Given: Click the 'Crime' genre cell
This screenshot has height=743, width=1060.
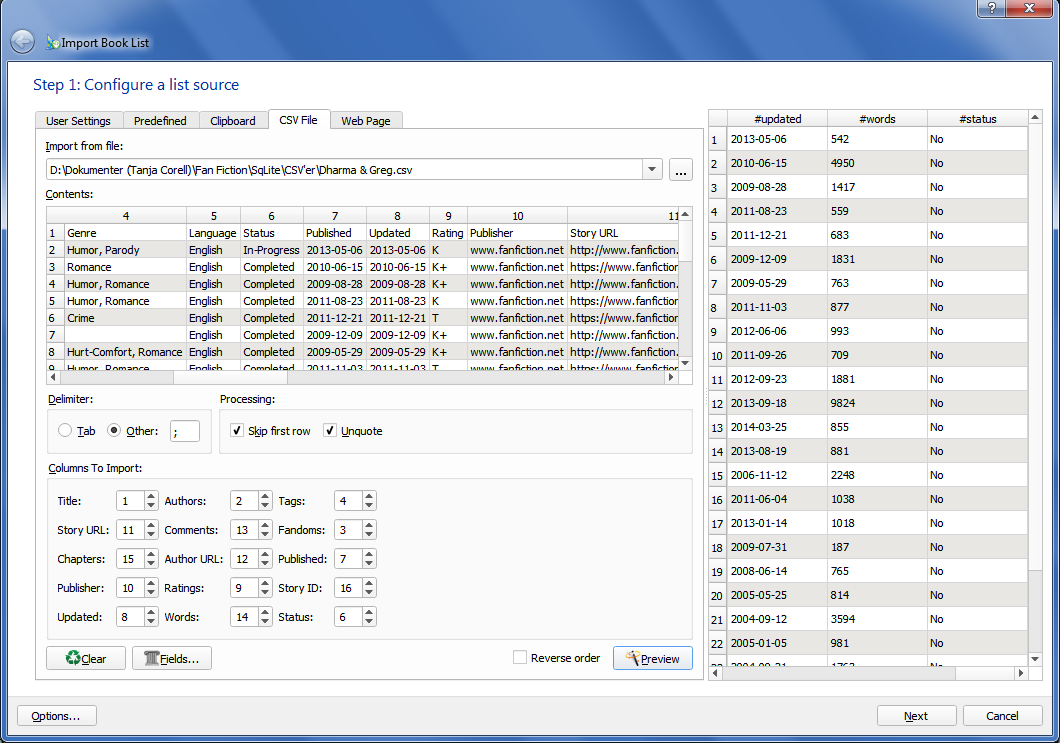Looking at the screenshot, I should click(x=125, y=318).
